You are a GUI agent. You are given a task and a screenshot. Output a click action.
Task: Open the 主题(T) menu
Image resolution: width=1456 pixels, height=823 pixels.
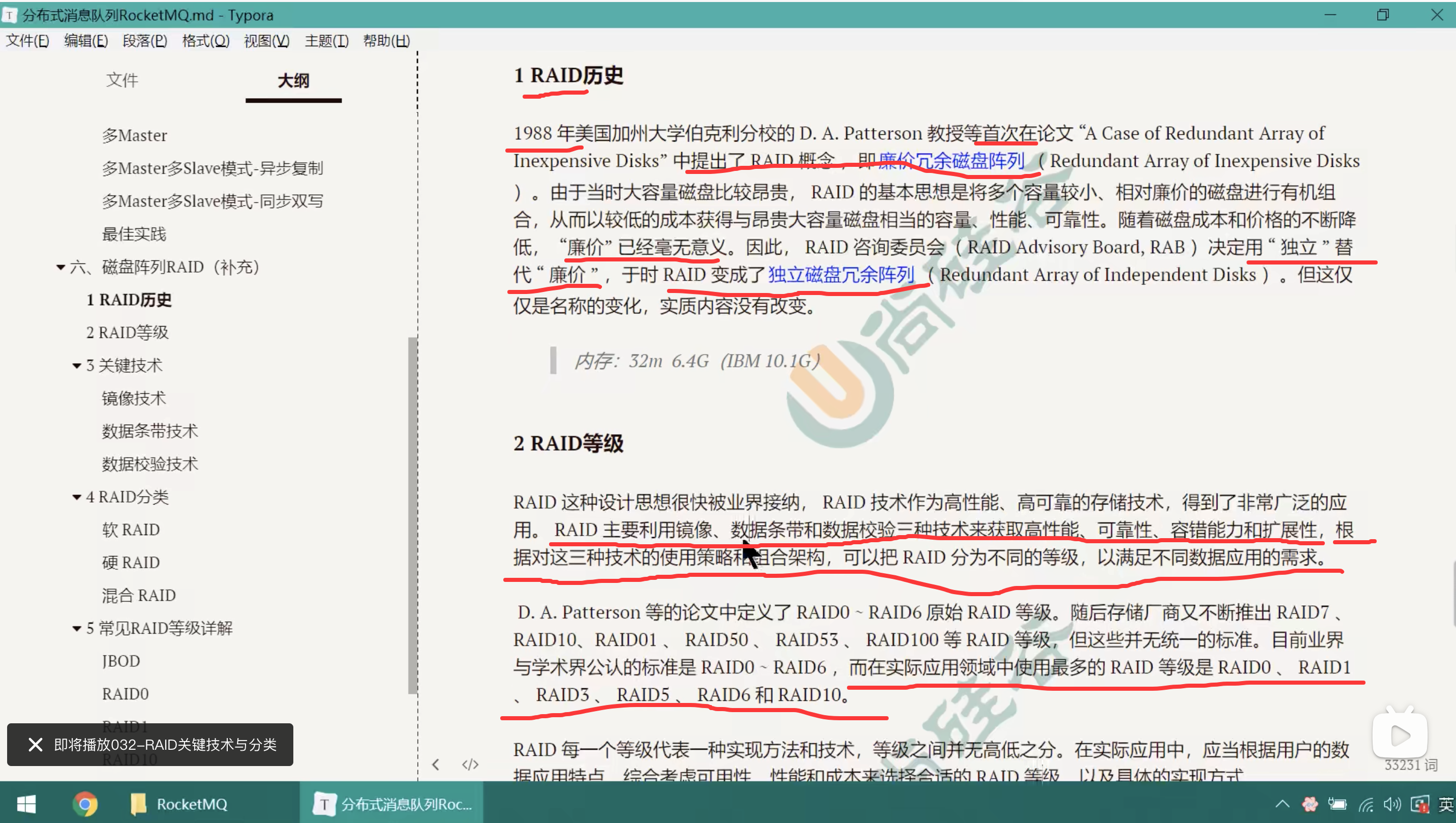tap(326, 41)
